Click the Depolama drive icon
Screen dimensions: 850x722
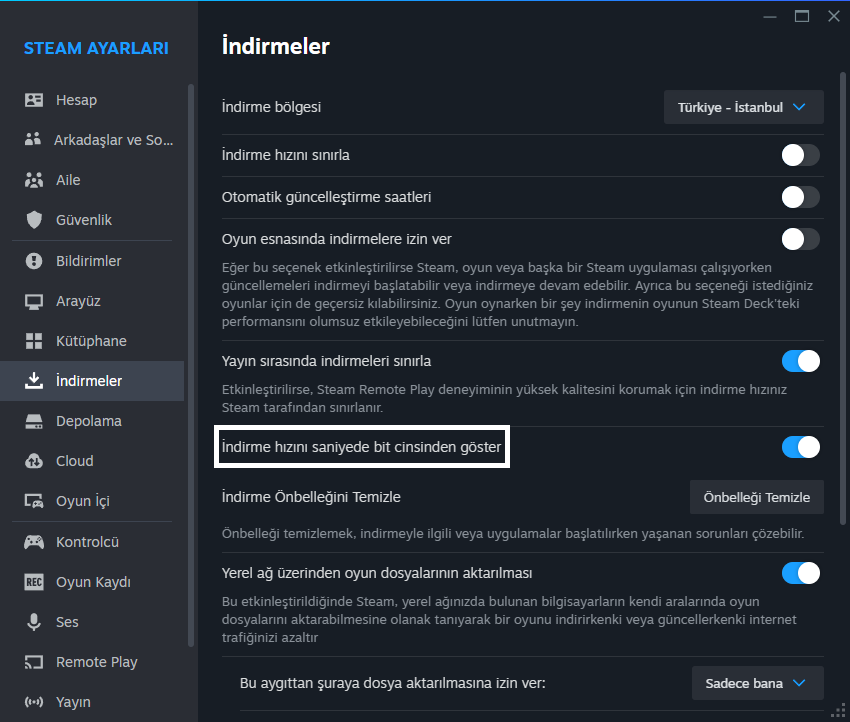point(34,421)
